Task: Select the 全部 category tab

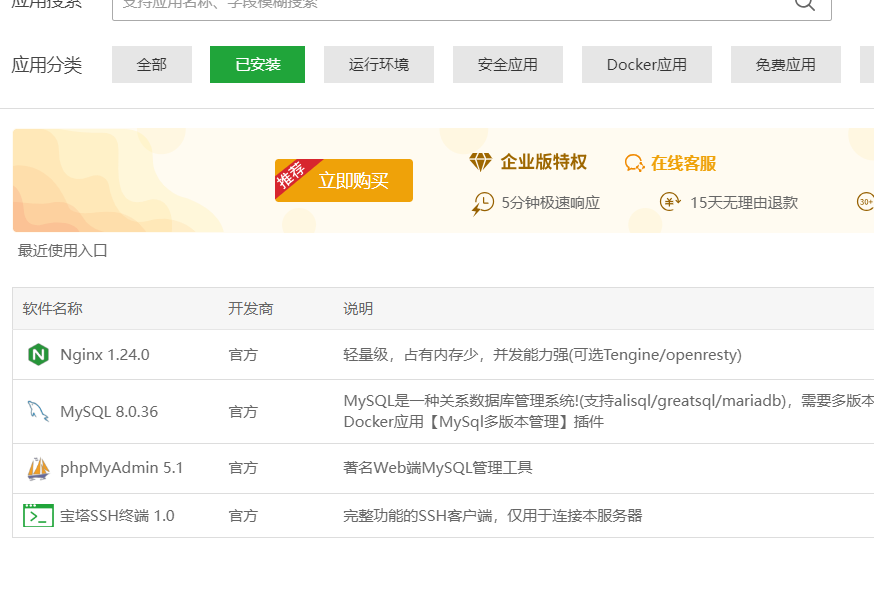Action: [x=152, y=65]
